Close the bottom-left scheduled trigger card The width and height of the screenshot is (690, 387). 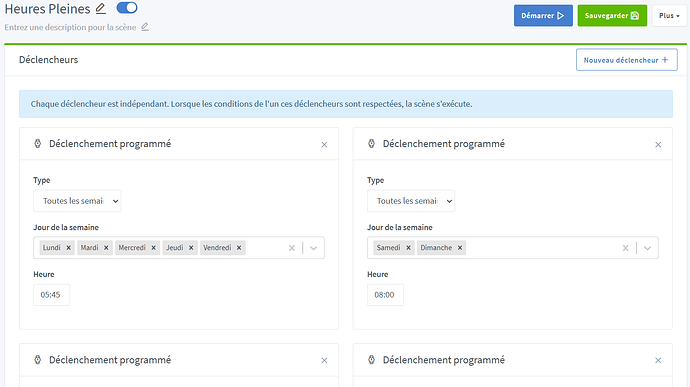click(x=324, y=360)
